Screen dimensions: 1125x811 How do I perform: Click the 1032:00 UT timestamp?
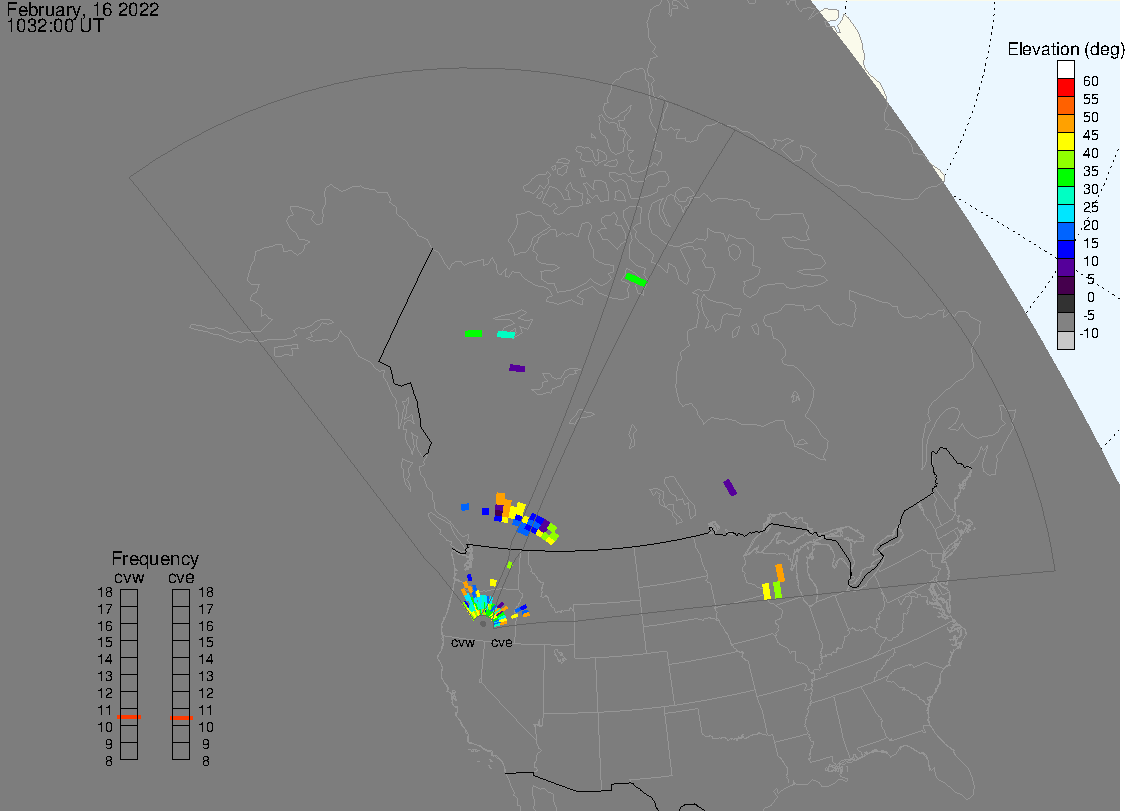[x=55, y=26]
